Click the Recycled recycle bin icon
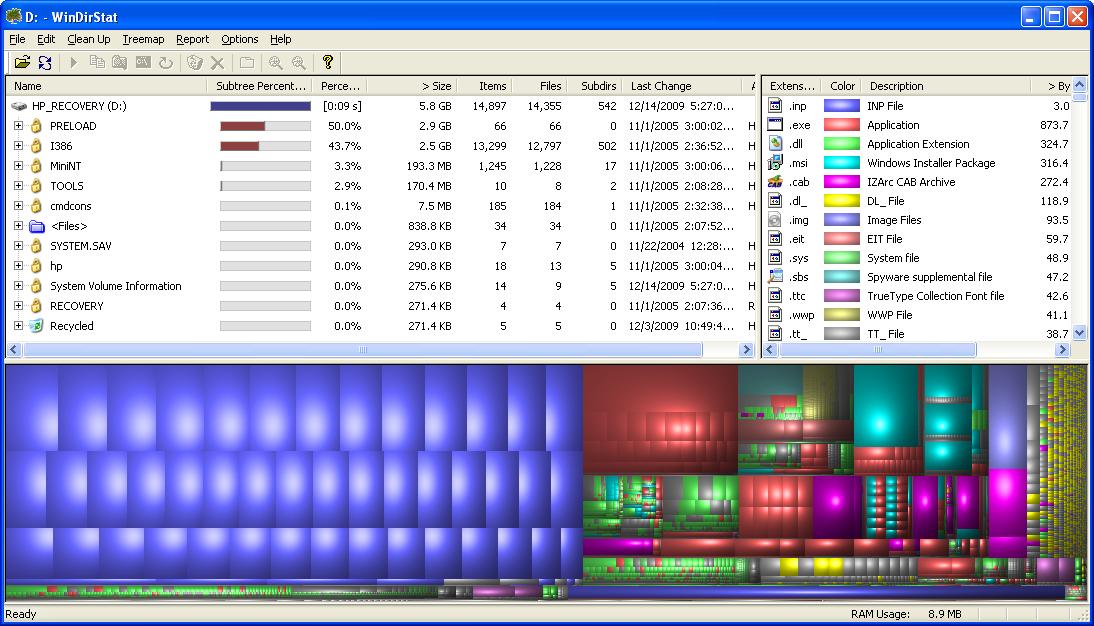Screen dimensions: 1094x626 (x=36, y=326)
